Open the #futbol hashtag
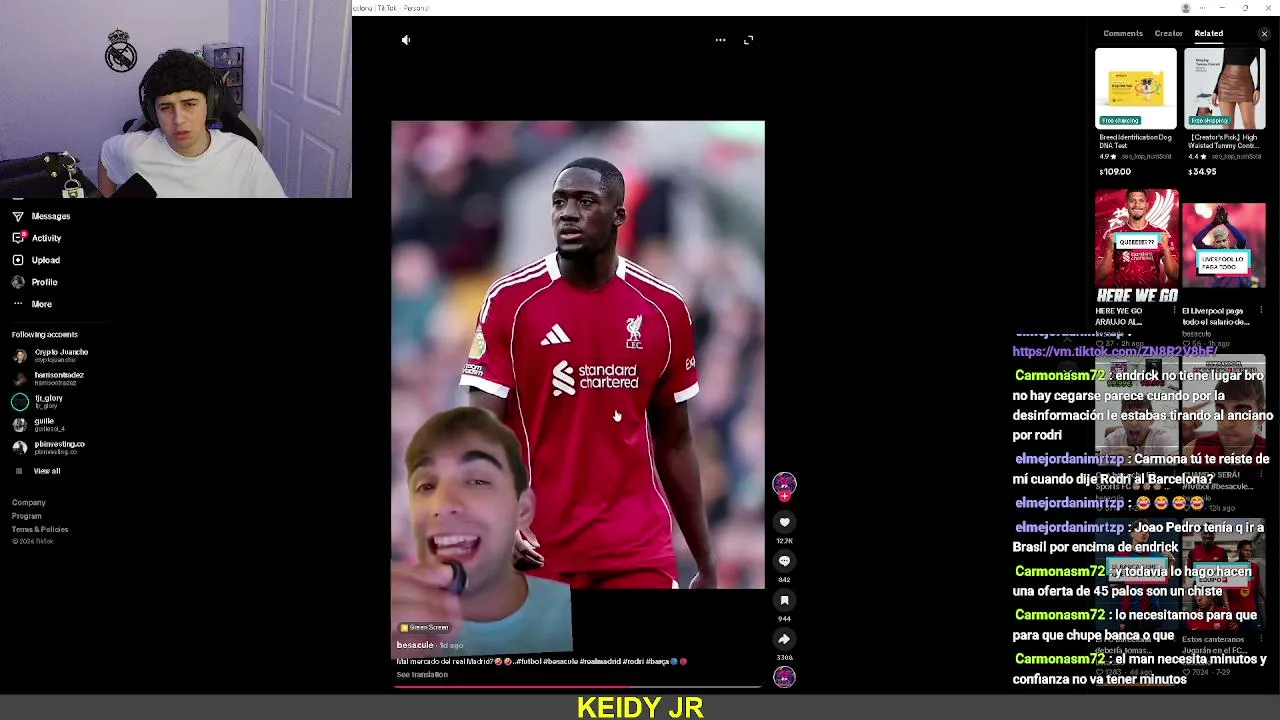The width and height of the screenshot is (1280, 720). (530, 661)
